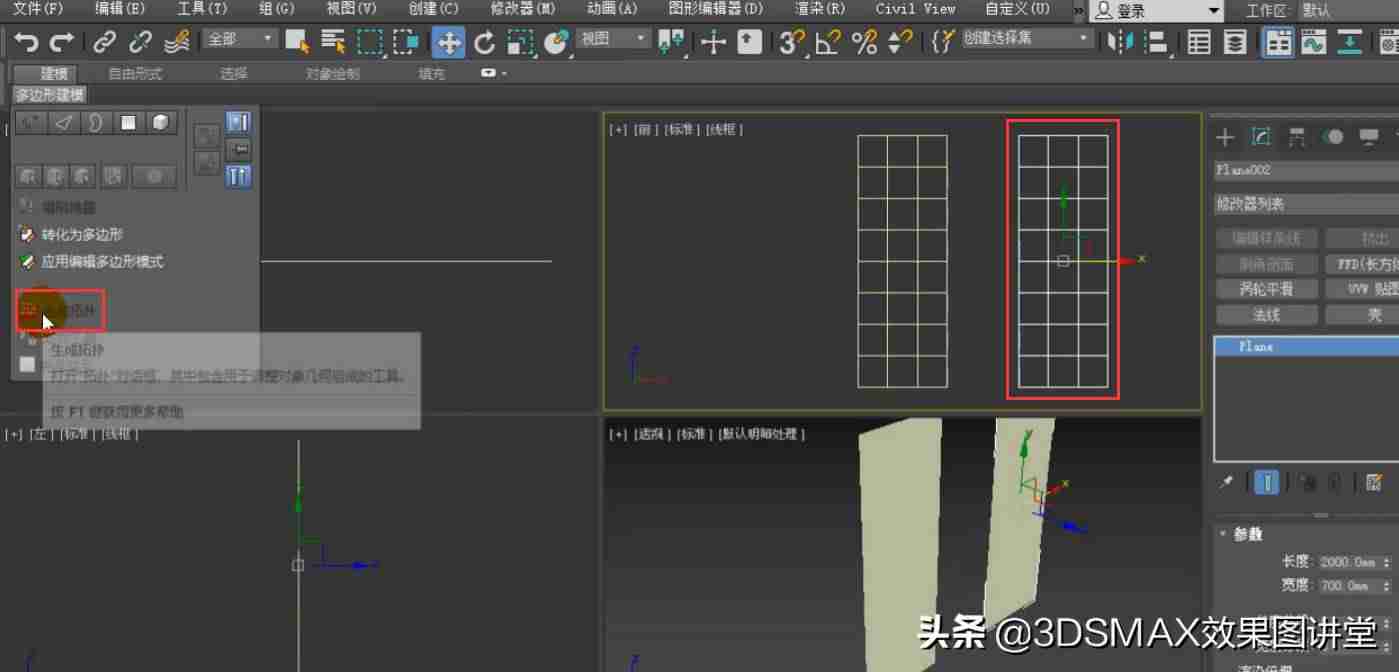Toggle 3D Snaps button
1399x672 pixels.
coord(792,42)
